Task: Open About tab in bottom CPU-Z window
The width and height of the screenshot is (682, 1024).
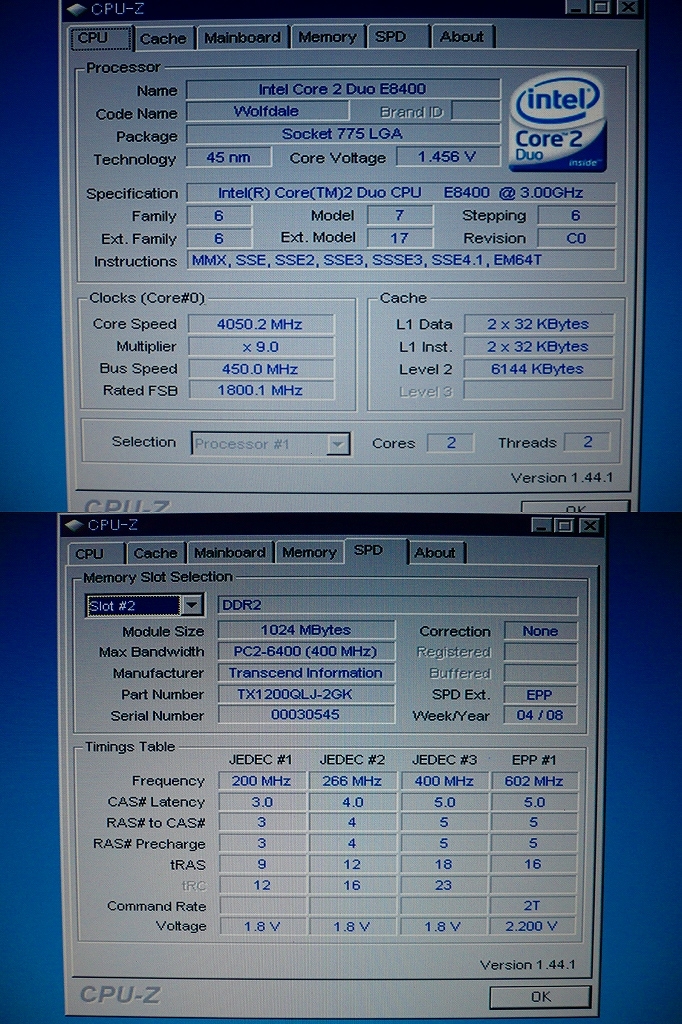Action: tap(436, 552)
